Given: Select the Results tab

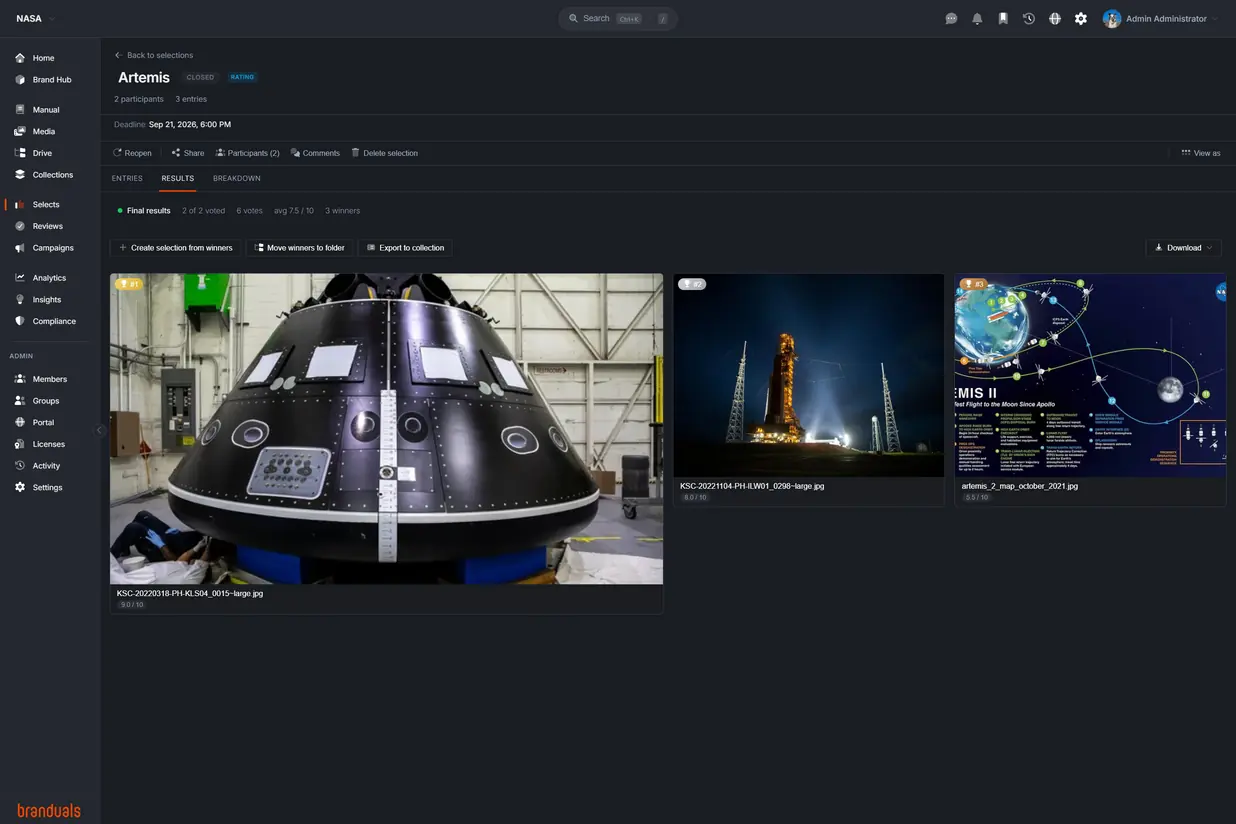Looking at the screenshot, I should click(x=178, y=178).
